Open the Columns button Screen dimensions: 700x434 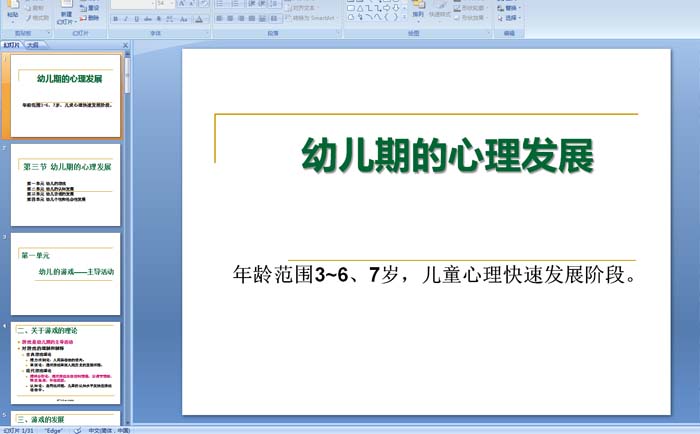click(x=275, y=18)
